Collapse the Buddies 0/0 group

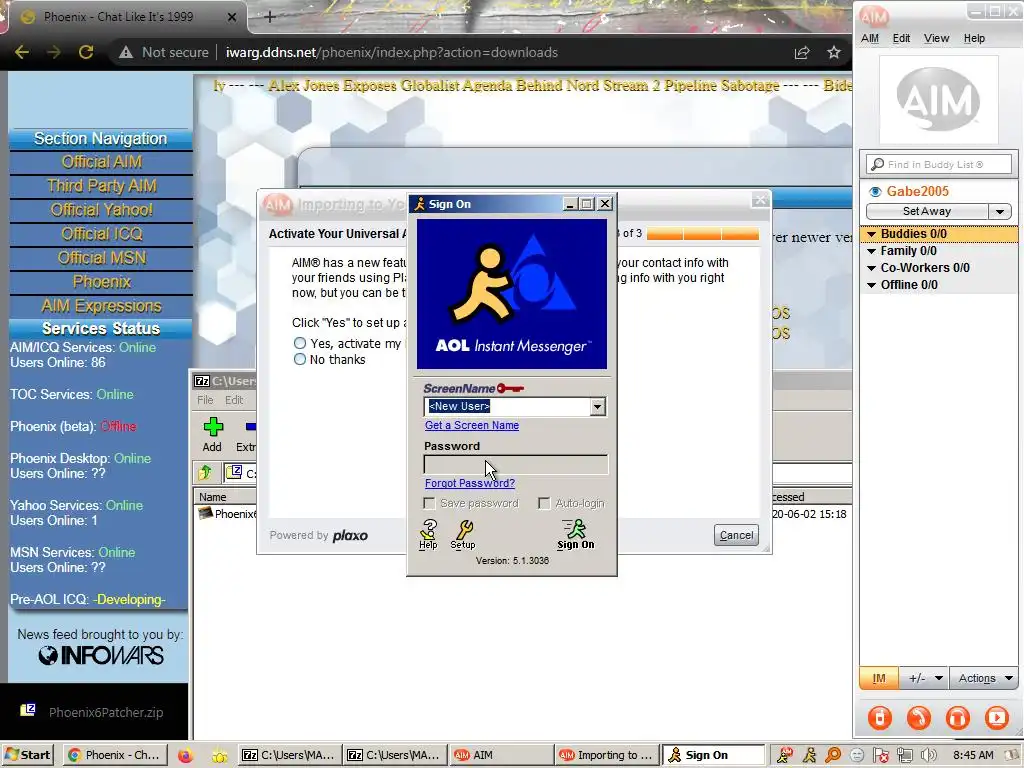(x=871, y=234)
